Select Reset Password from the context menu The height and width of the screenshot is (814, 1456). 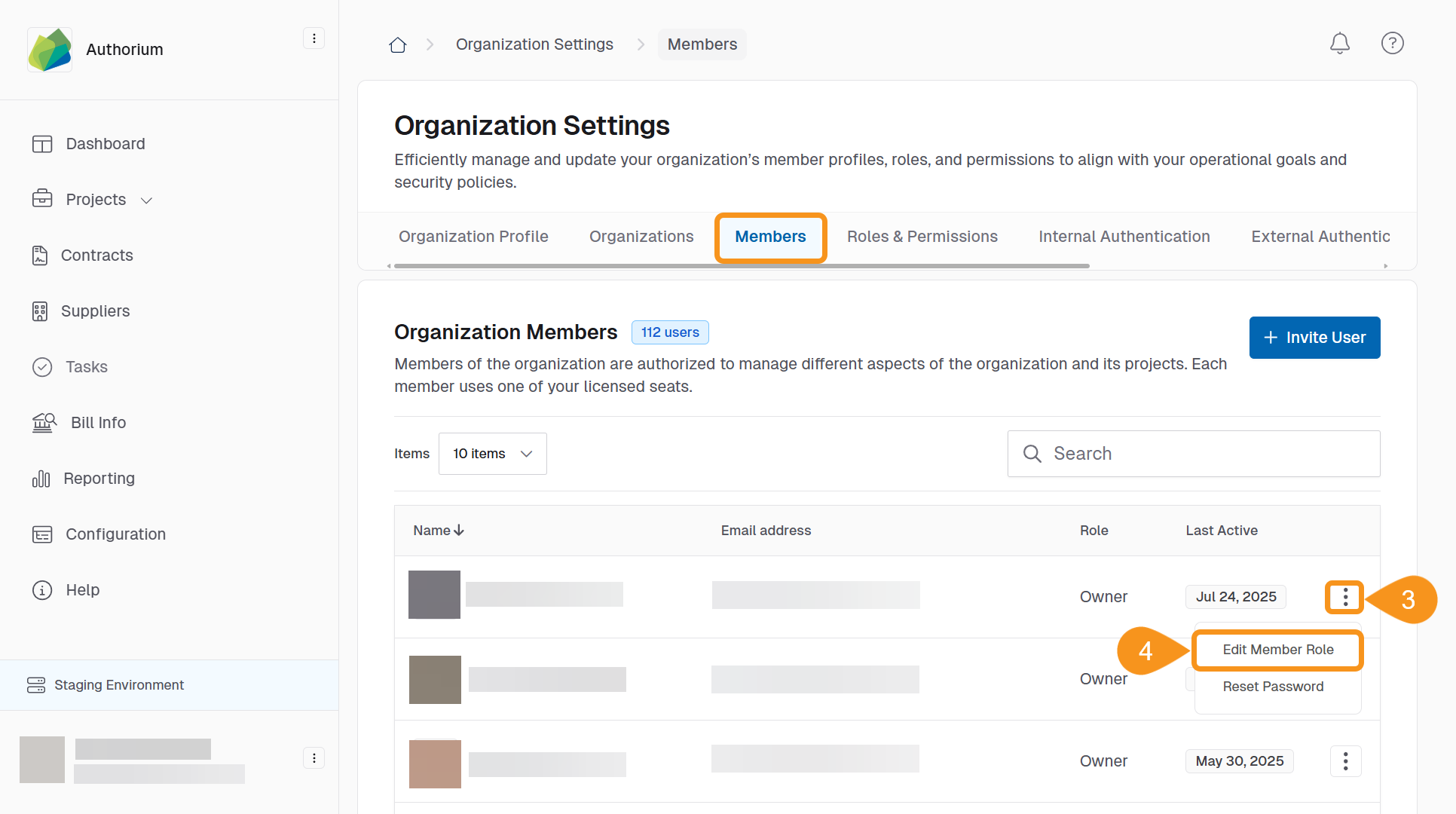click(x=1273, y=686)
